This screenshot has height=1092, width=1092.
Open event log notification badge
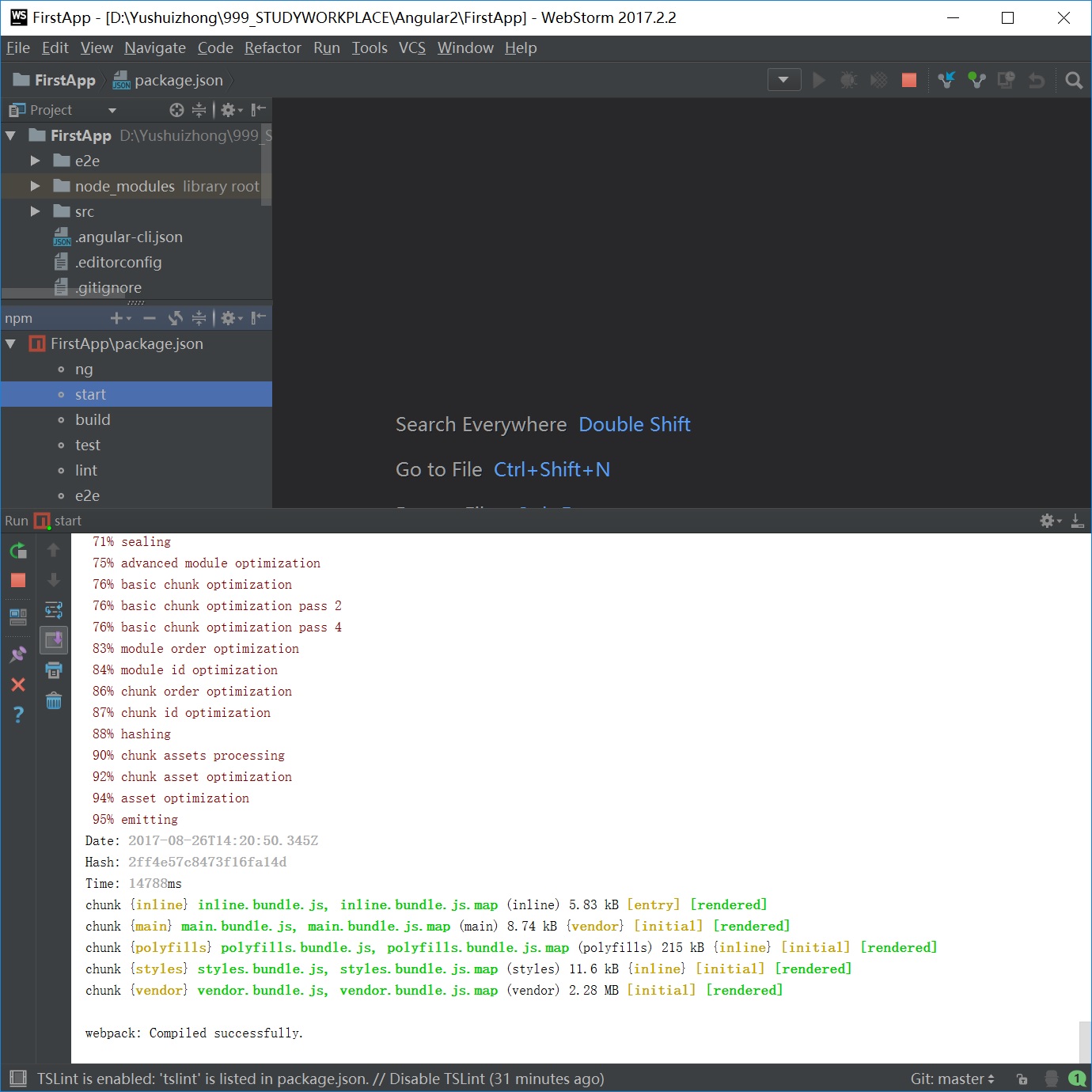coord(1077,1079)
